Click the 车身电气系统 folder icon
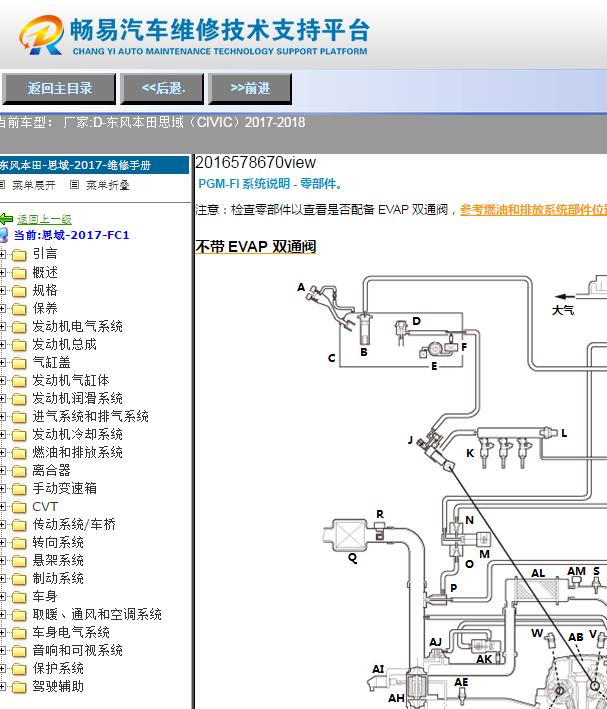The width and height of the screenshot is (607, 709). click(19, 633)
